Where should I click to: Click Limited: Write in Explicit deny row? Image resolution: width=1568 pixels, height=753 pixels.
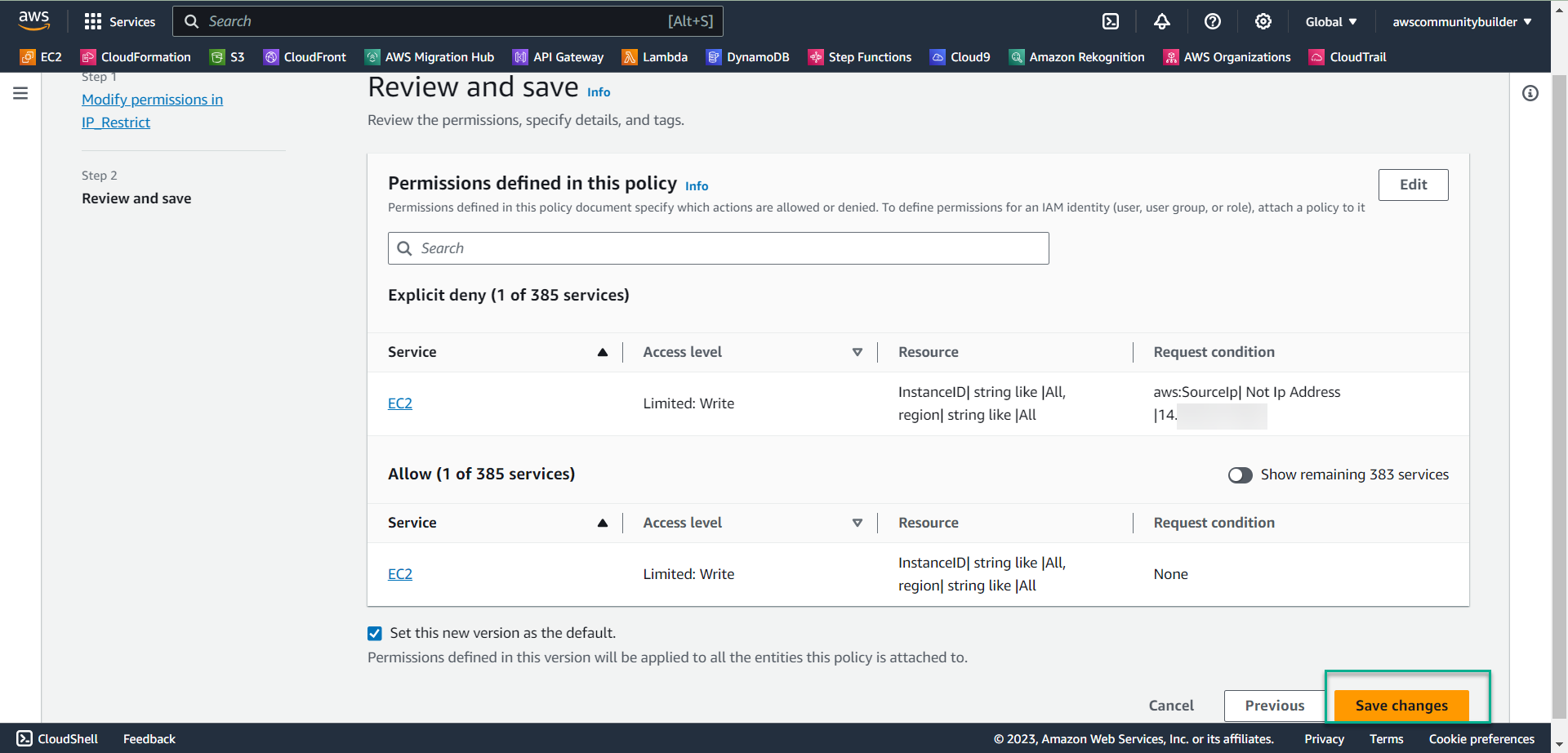click(x=688, y=403)
